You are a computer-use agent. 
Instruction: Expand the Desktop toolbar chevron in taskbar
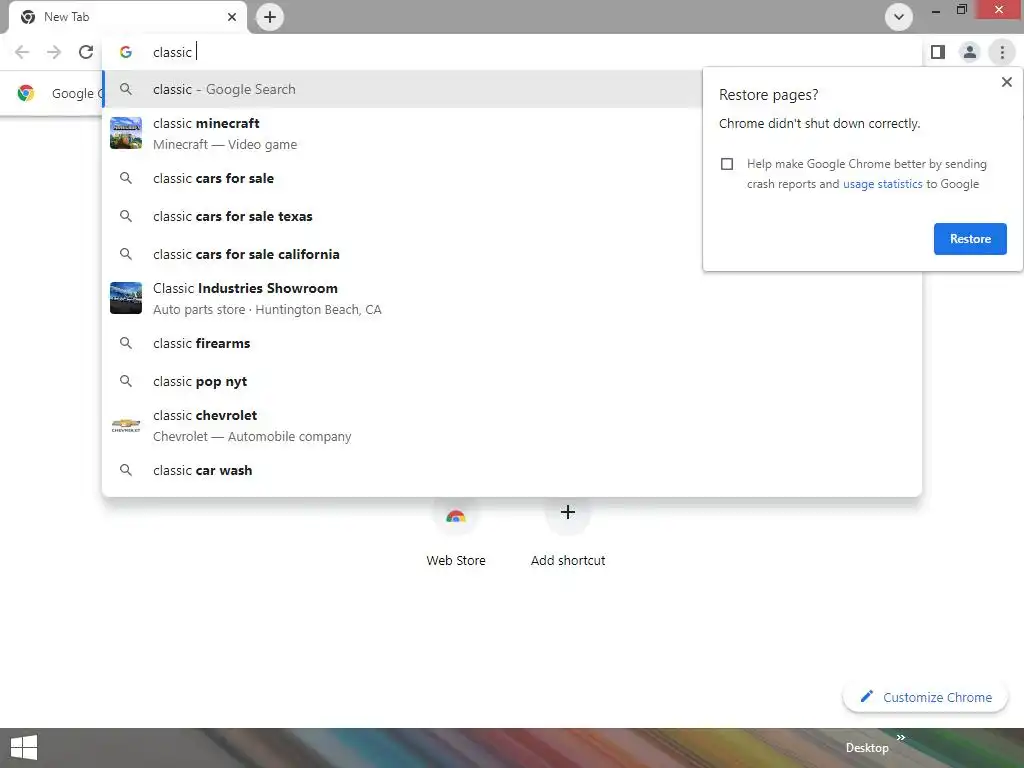tap(901, 737)
